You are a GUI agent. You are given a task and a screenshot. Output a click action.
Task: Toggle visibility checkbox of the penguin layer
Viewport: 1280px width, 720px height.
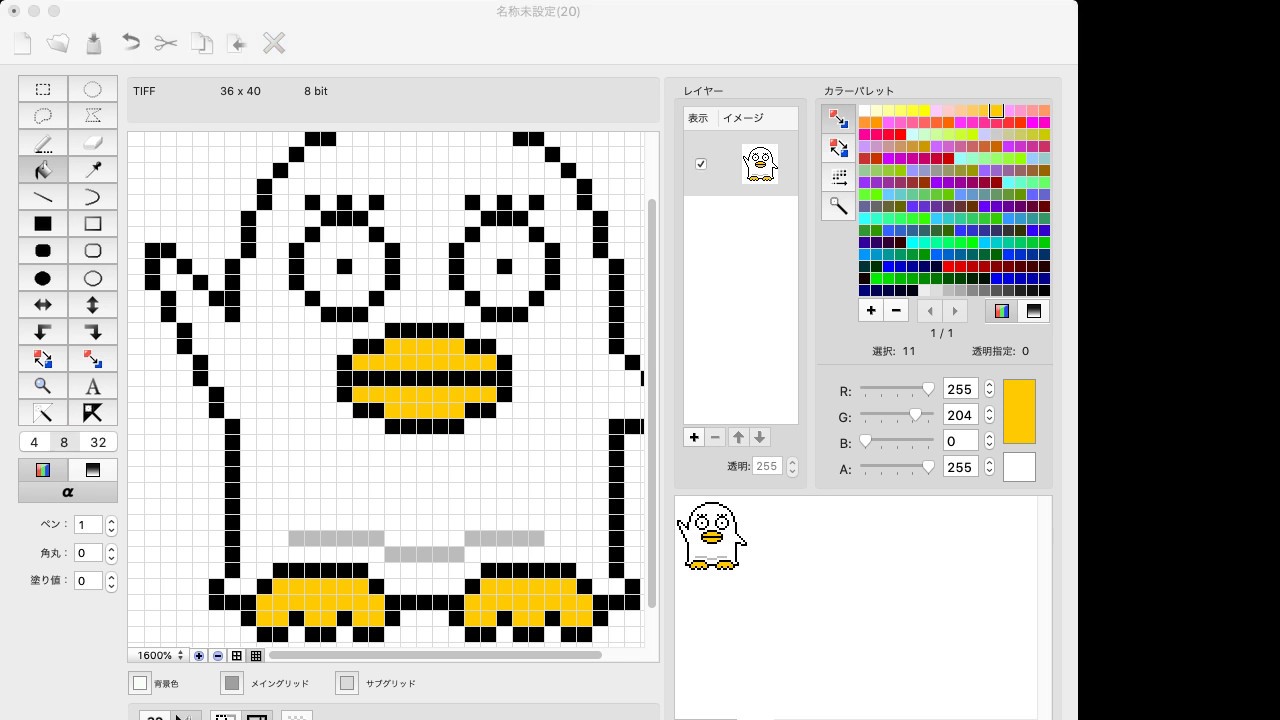pyautogui.click(x=700, y=164)
